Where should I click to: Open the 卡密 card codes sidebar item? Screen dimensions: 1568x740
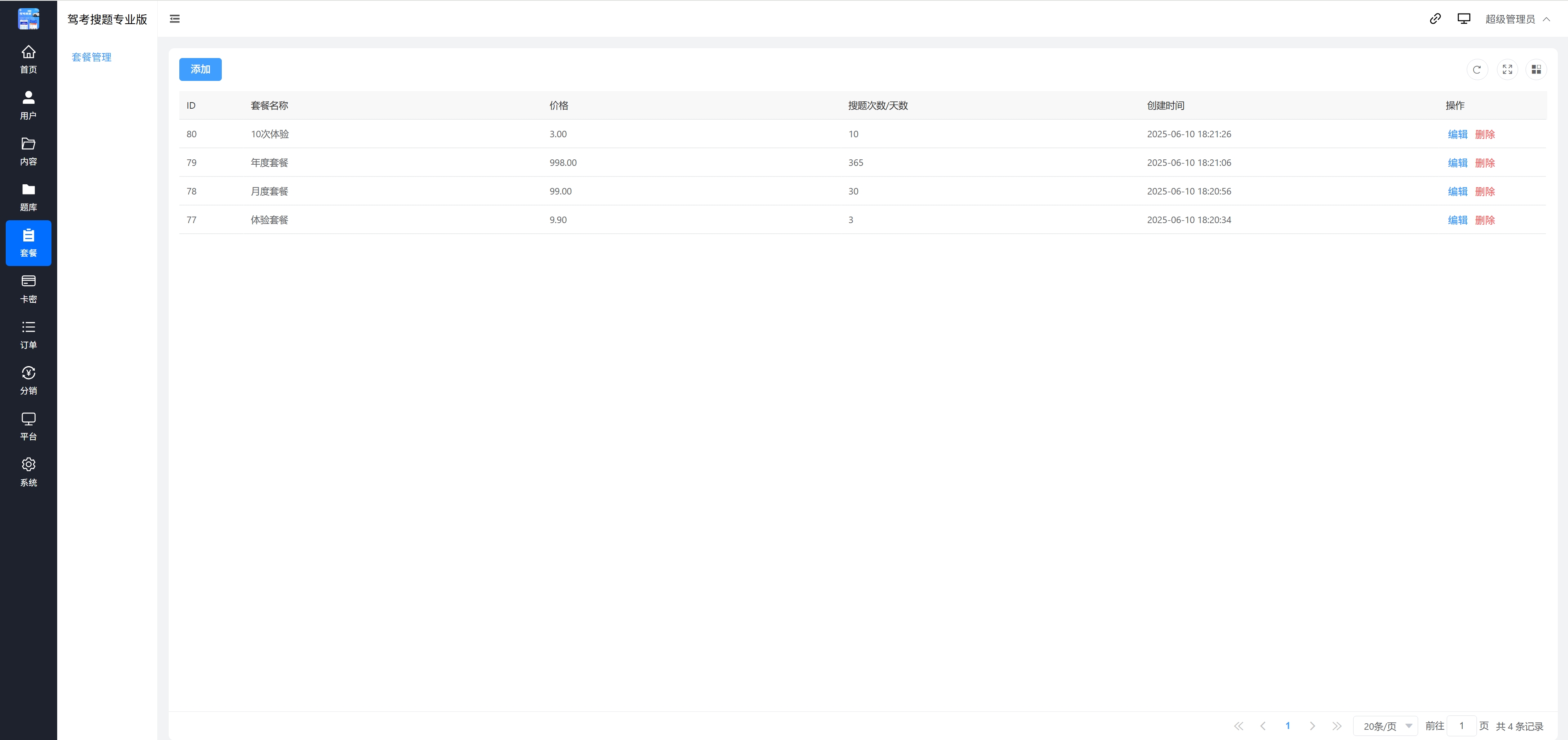(x=29, y=289)
